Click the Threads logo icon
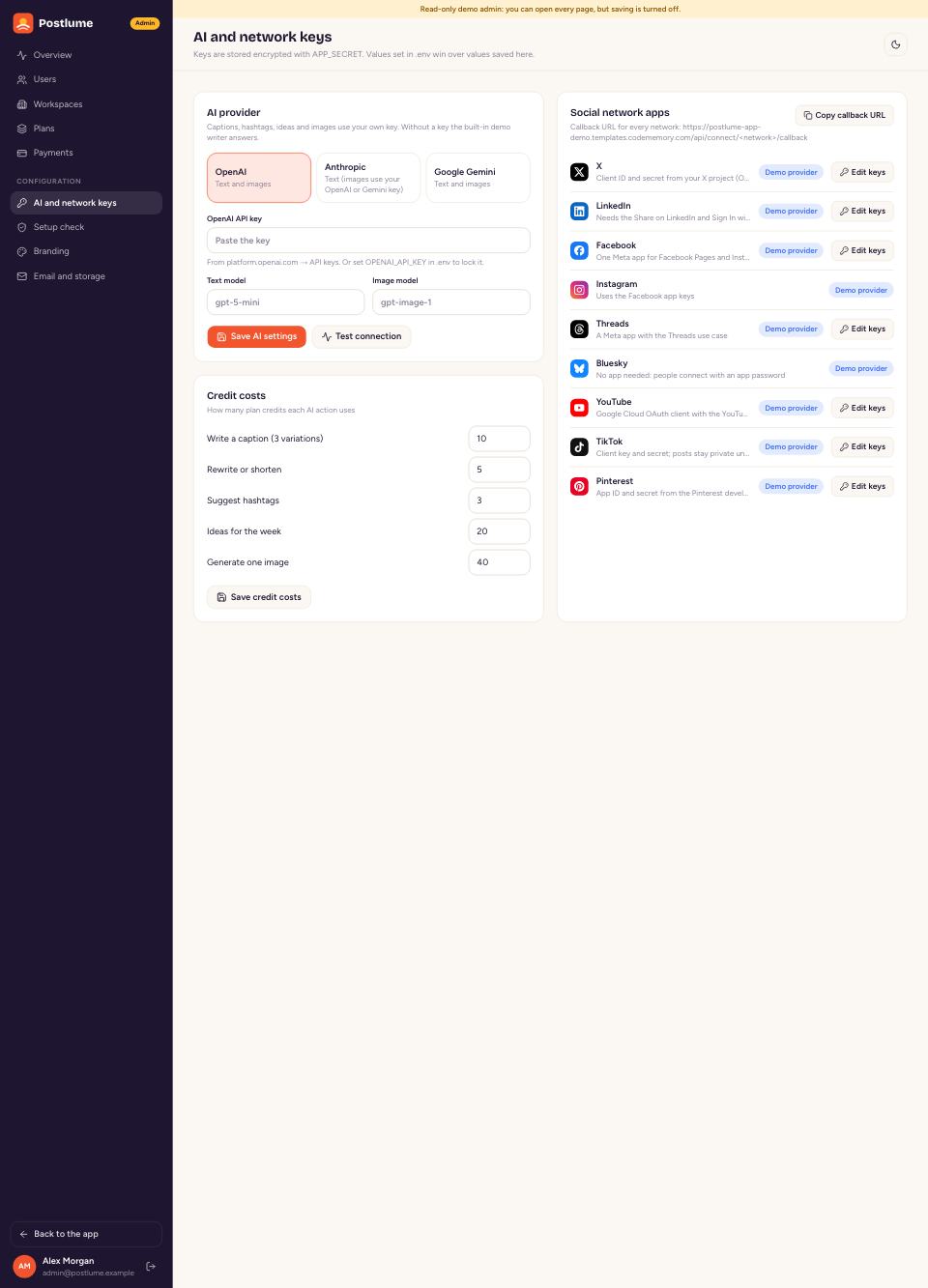 click(579, 329)
